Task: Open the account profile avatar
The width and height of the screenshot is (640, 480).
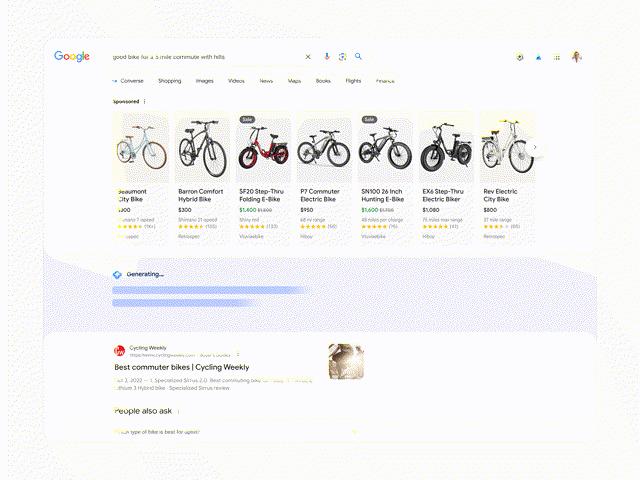Action: [x=576, y=57]
